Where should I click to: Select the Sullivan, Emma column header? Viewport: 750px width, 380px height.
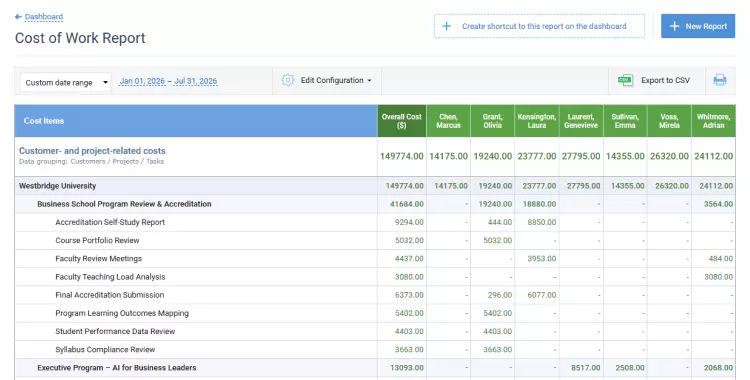625,121
